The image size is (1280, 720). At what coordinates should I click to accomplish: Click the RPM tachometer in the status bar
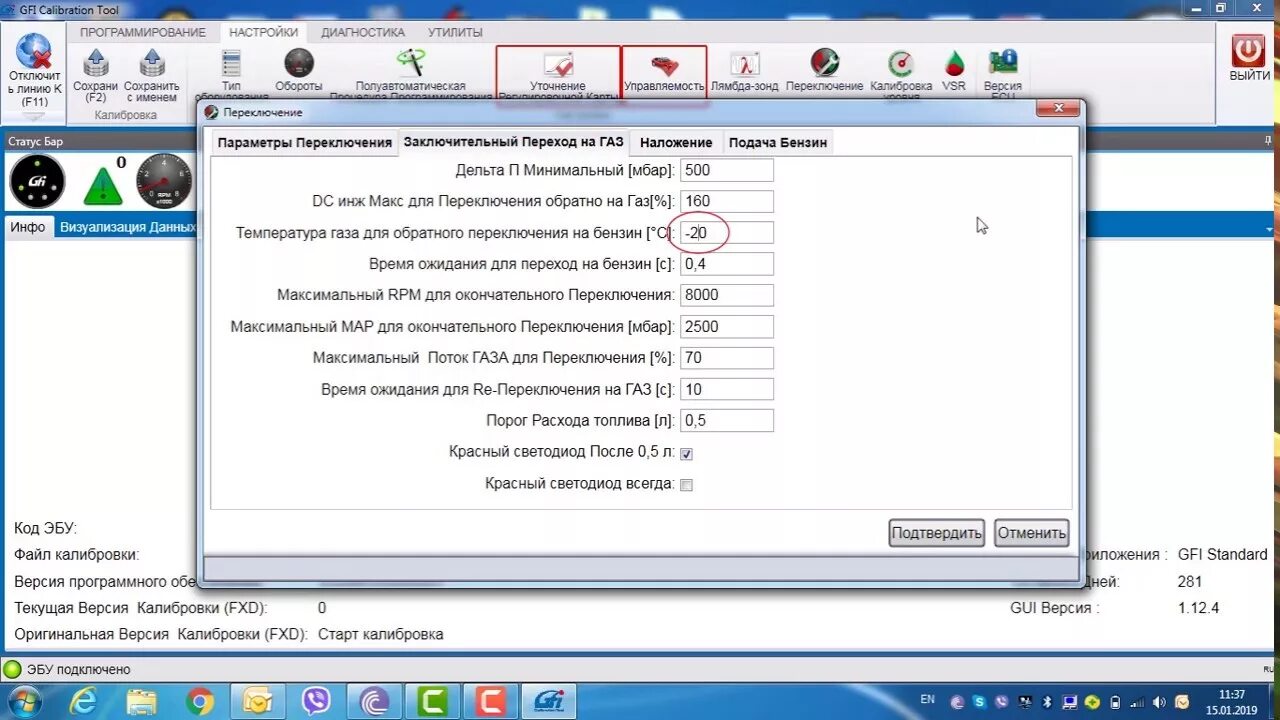pyautogui.click(x=164, y=182)
